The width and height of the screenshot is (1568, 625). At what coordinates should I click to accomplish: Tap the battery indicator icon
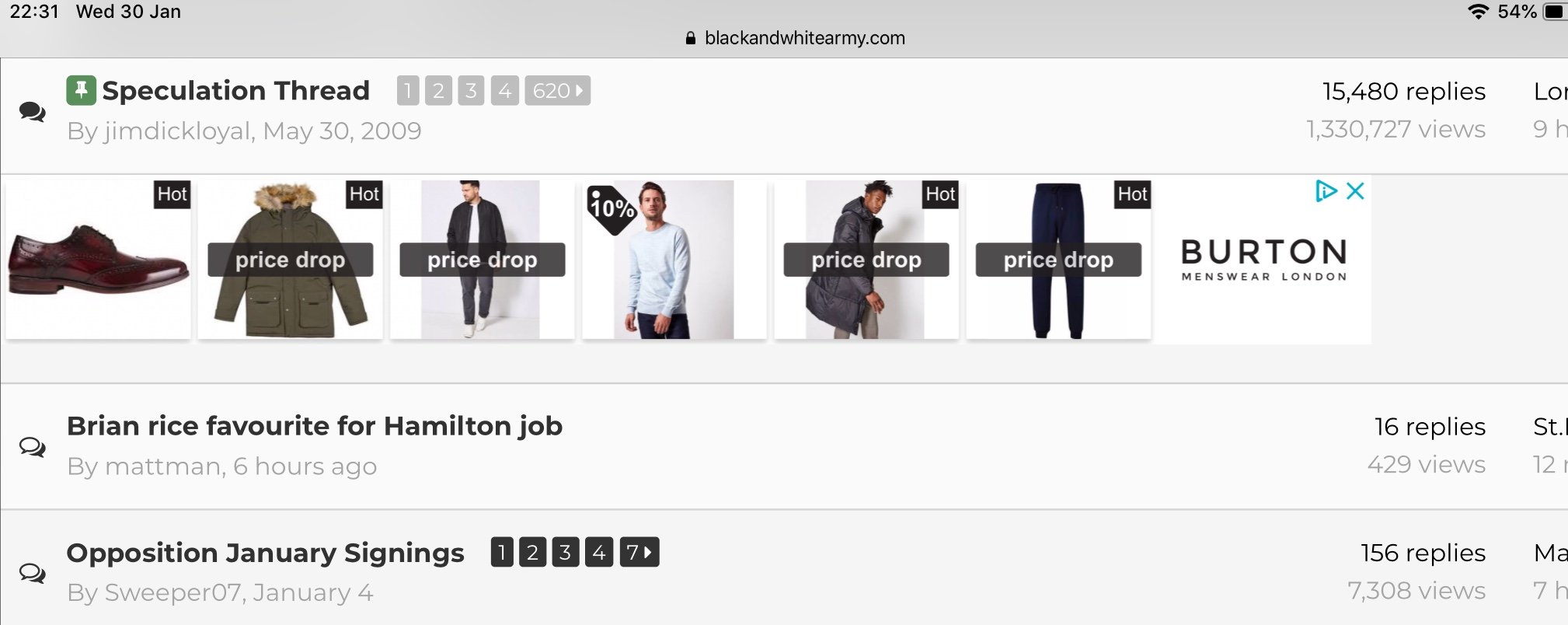point(1555,12)
